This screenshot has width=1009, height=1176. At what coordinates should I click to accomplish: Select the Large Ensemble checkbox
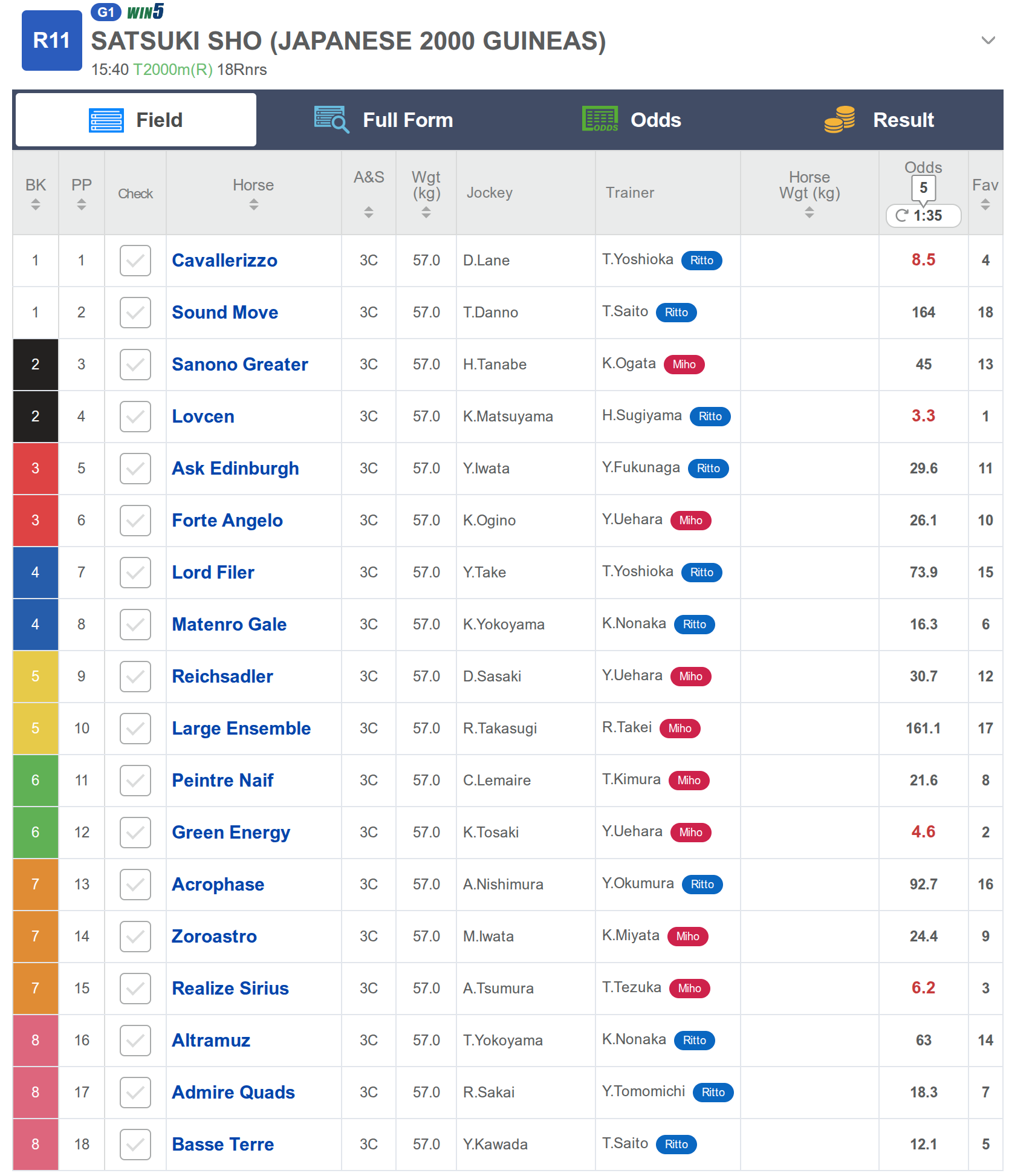click(x=135, y=729)
